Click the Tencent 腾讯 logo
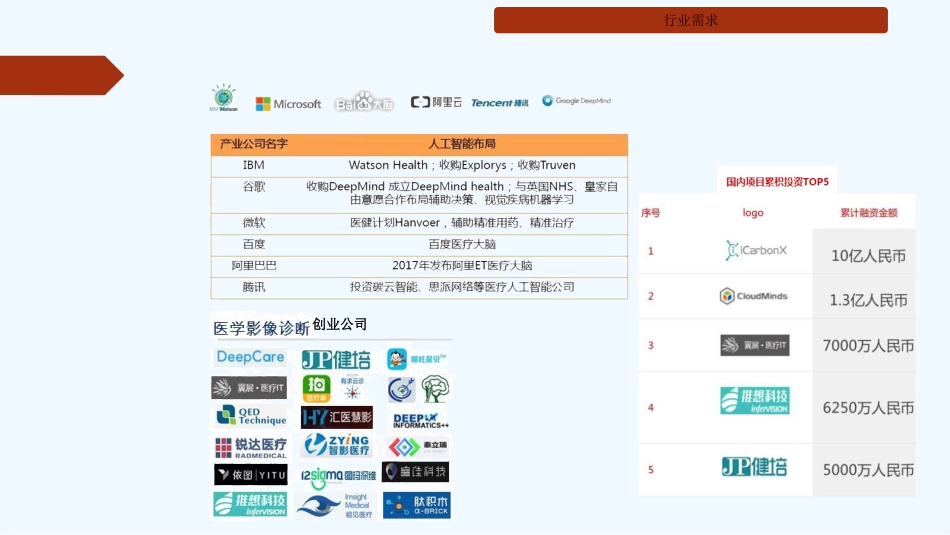 500,103
